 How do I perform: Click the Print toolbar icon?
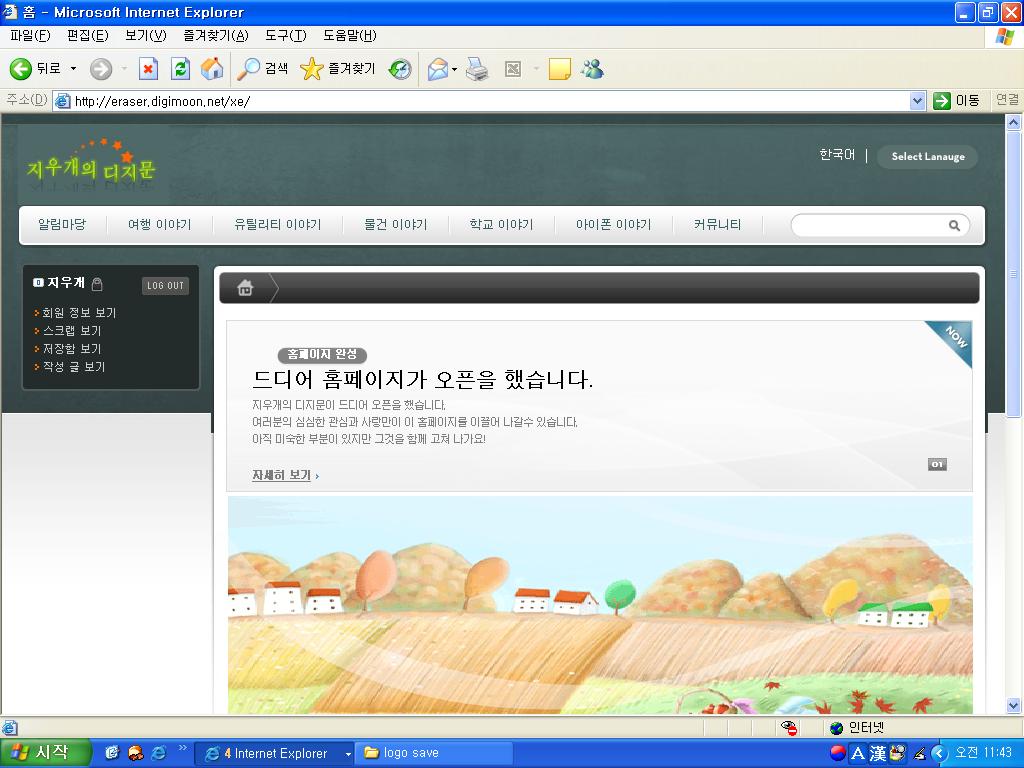click(477, 69)
